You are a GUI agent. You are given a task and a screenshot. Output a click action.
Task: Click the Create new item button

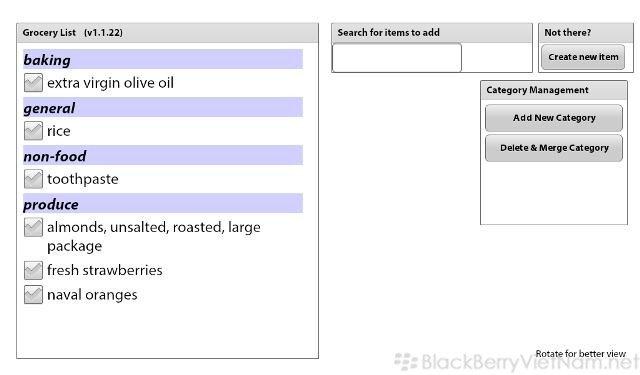(x=583, y=57)
